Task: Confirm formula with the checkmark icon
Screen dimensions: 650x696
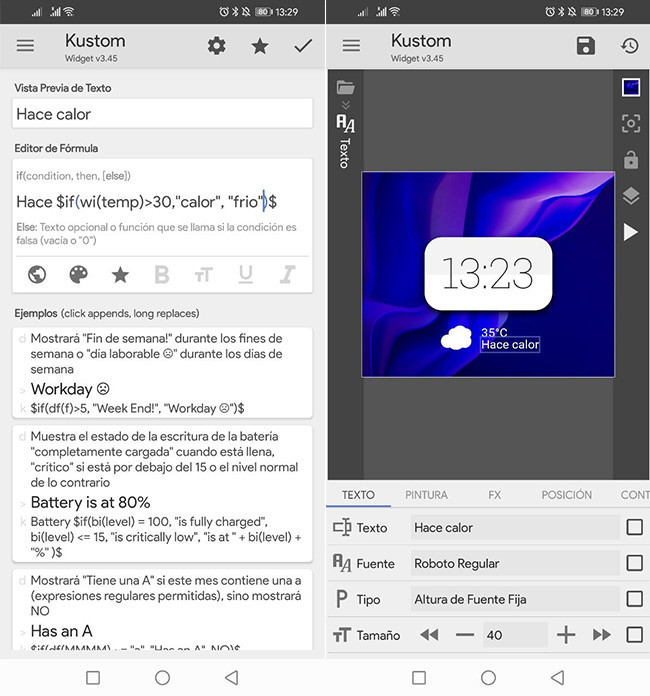Action: click(303, 46)
